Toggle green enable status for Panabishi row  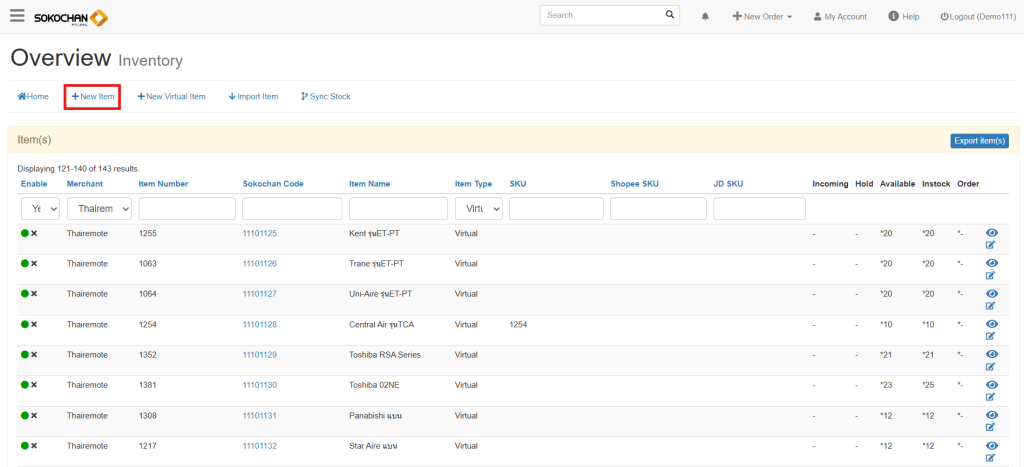tap(24, 416)
